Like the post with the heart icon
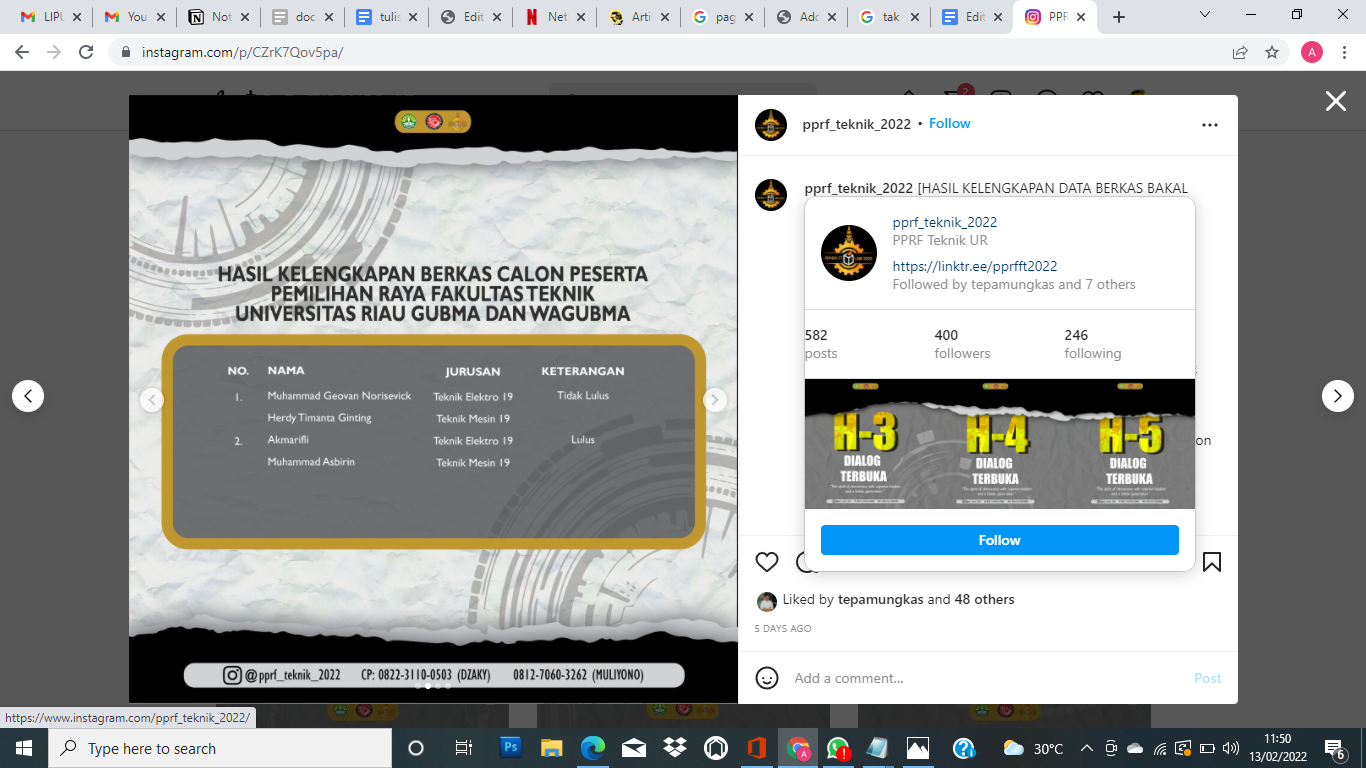 pyautogui.click(x=767, y=562)
